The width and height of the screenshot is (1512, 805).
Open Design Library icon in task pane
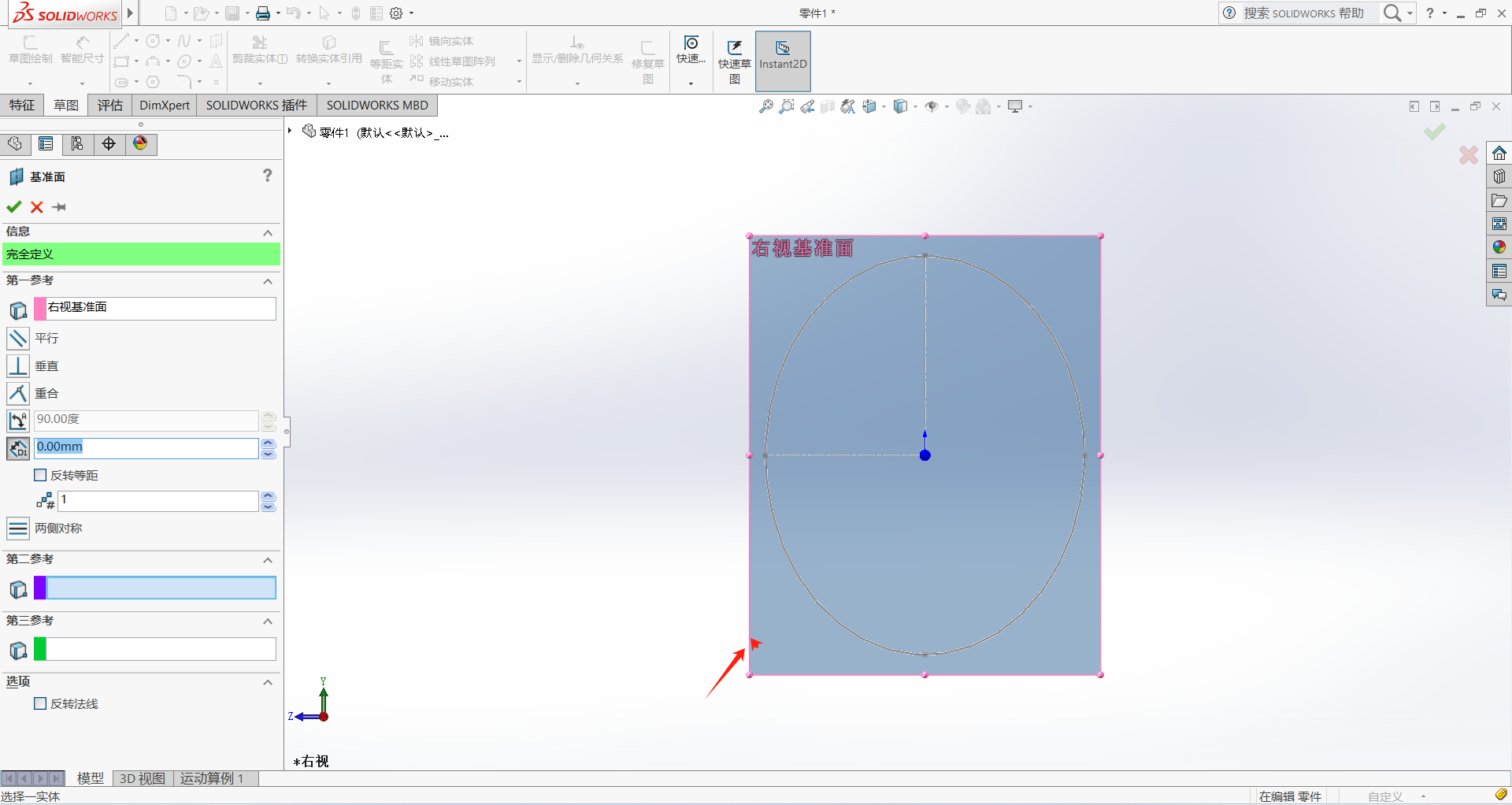coord(1499,176)
